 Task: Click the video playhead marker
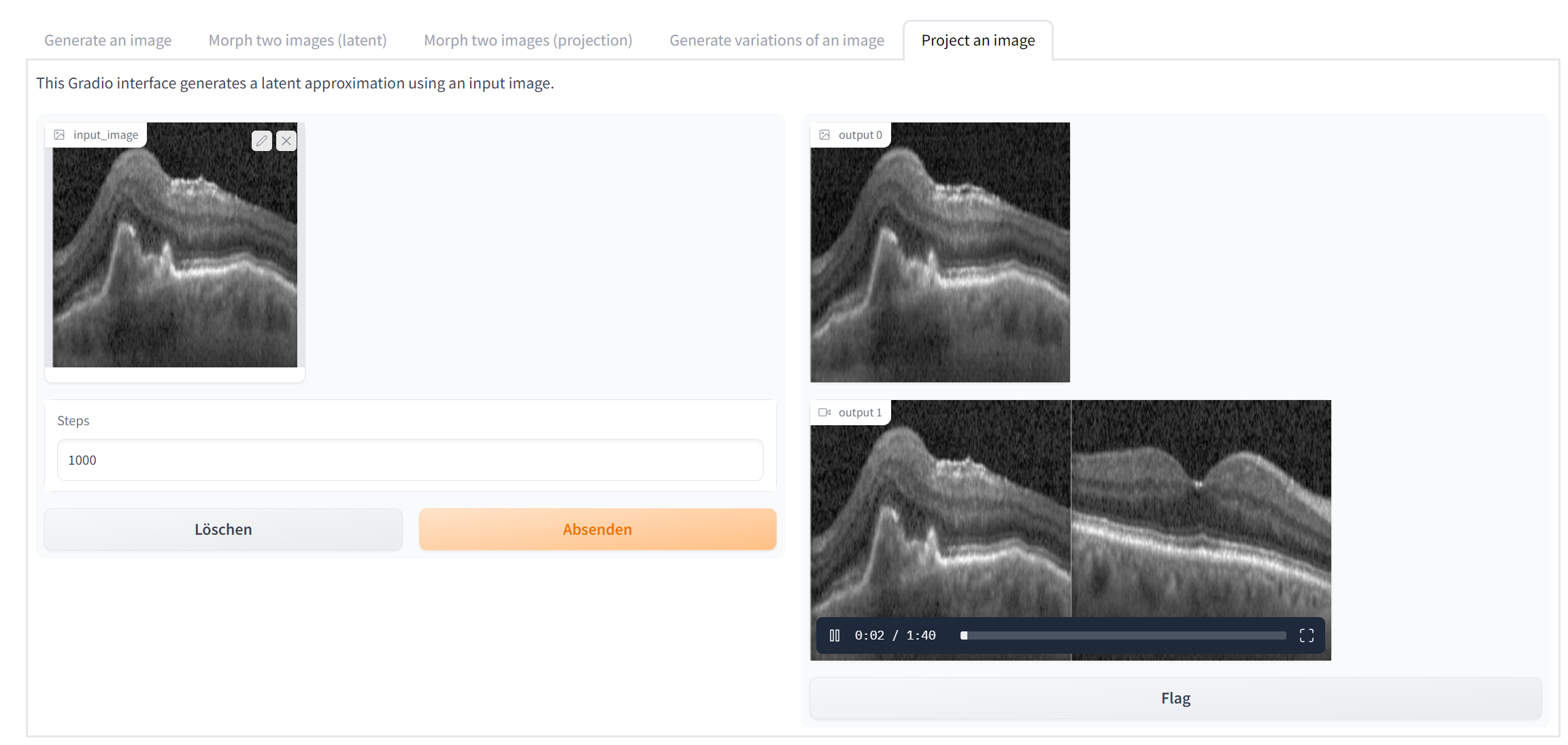(x=964, y=635)
